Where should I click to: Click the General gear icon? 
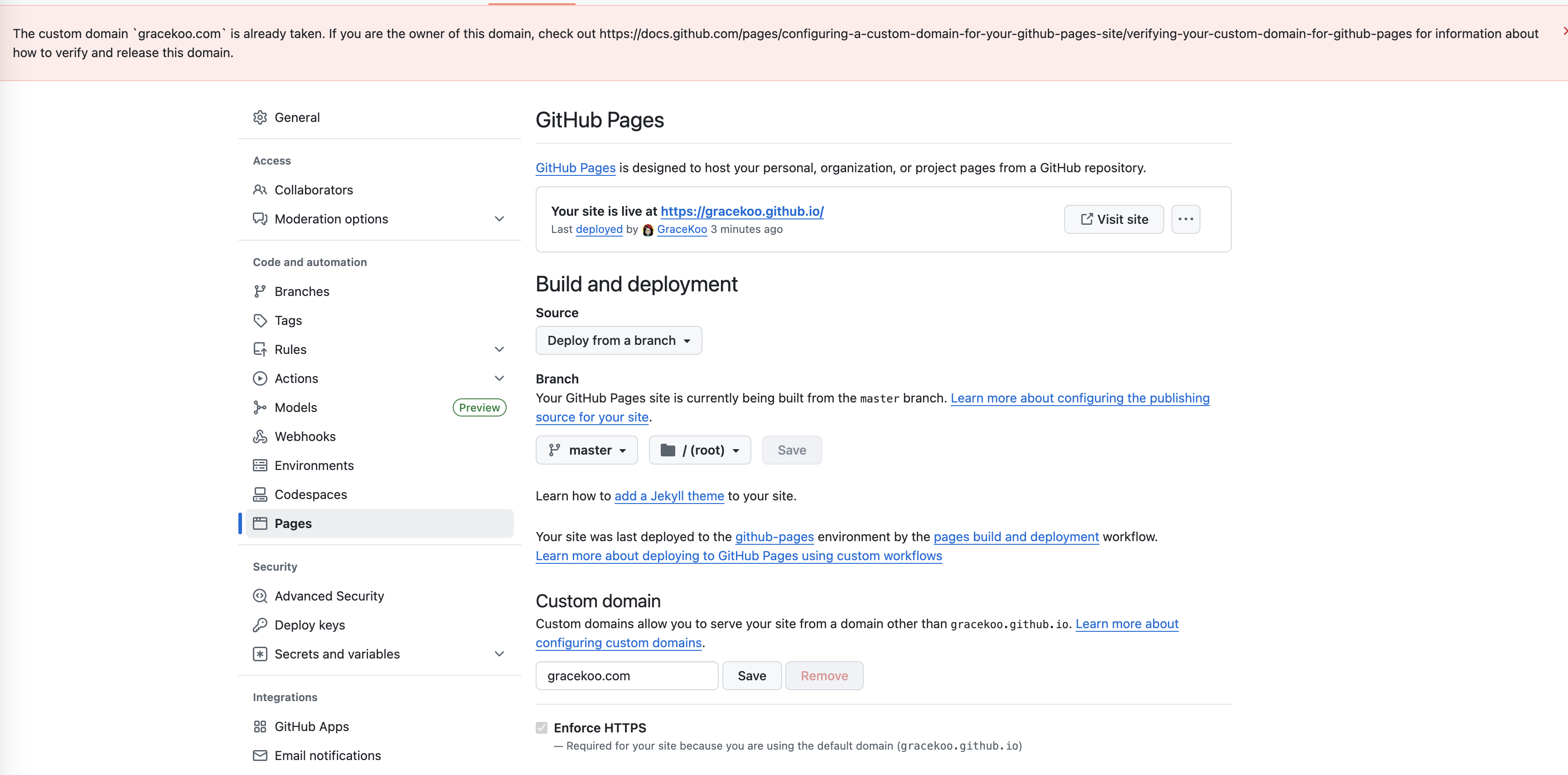click(260, 117)
